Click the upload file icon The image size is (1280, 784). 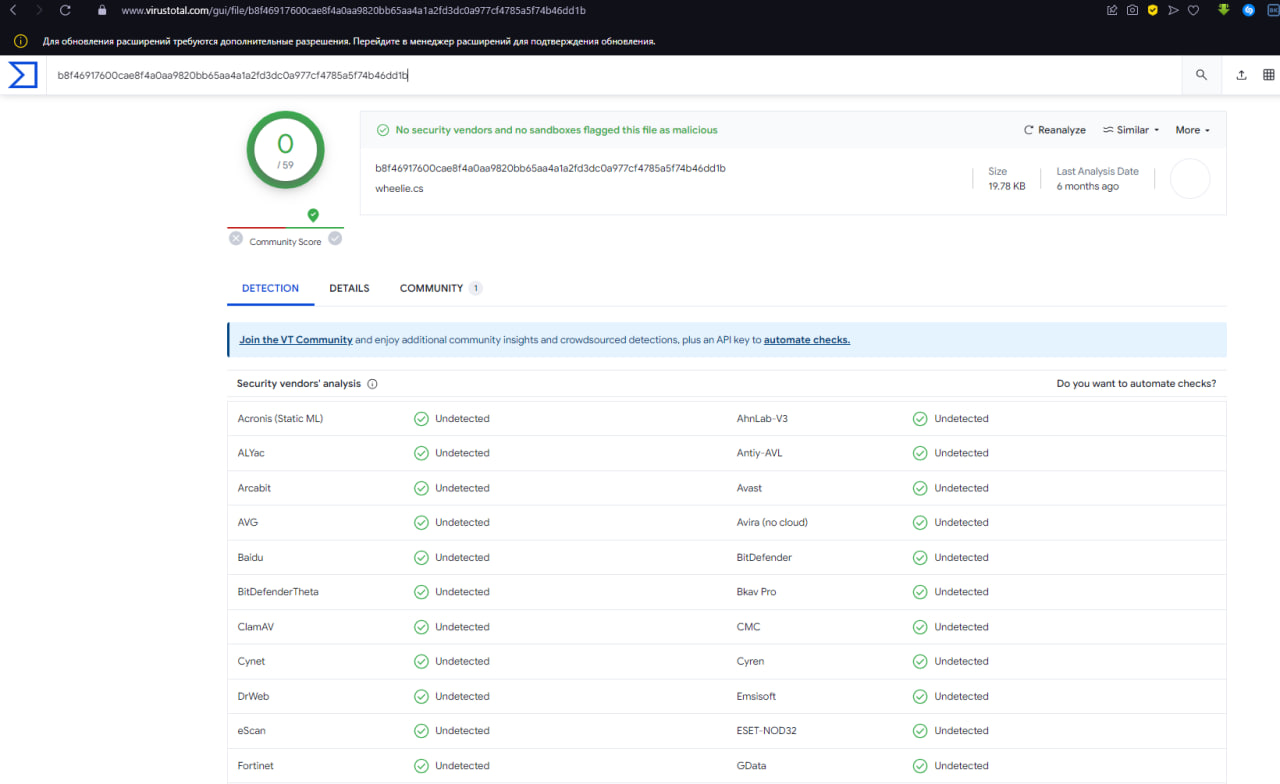1241,75
